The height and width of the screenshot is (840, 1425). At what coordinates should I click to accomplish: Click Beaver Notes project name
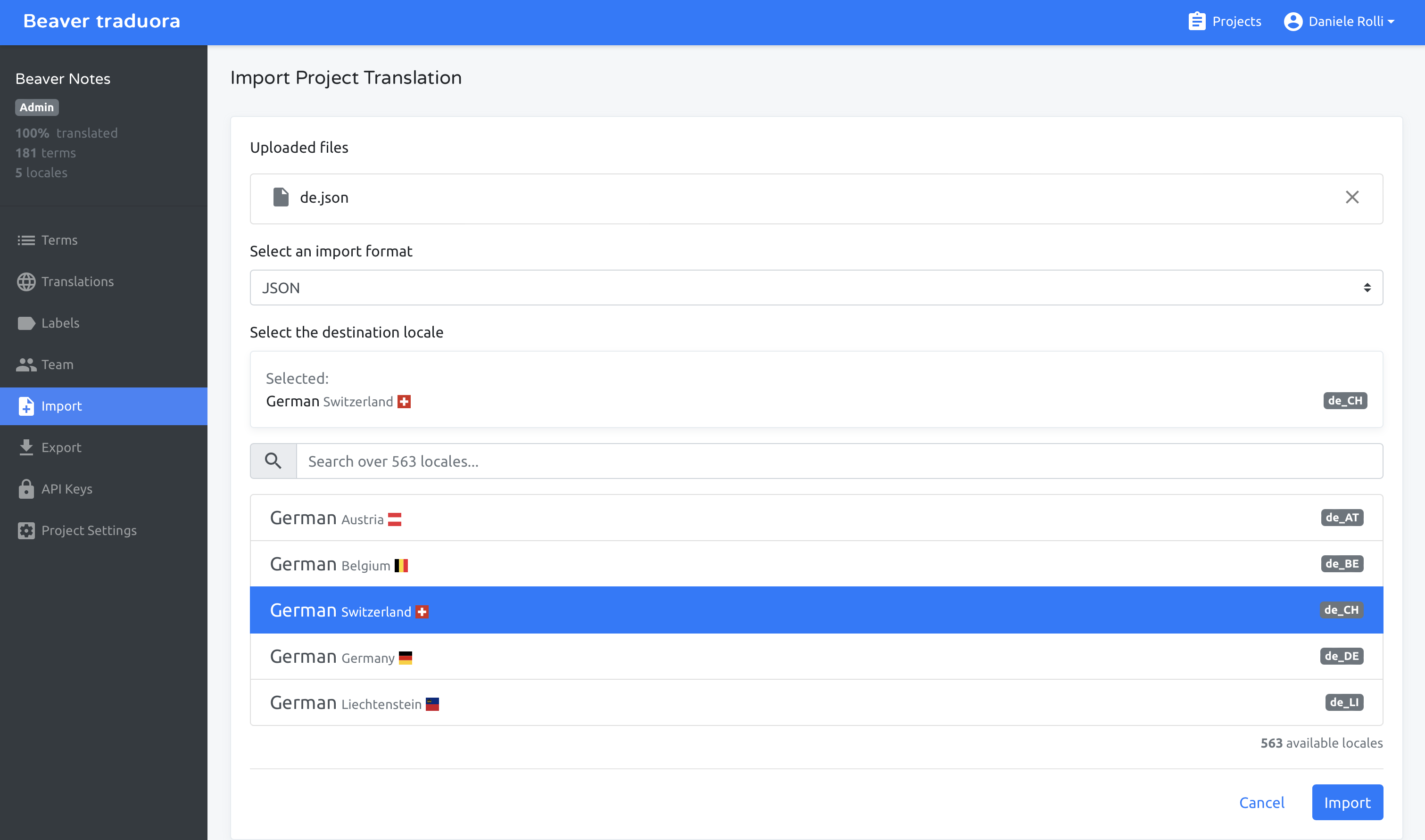pyautogui.click(x=63, y=79)
